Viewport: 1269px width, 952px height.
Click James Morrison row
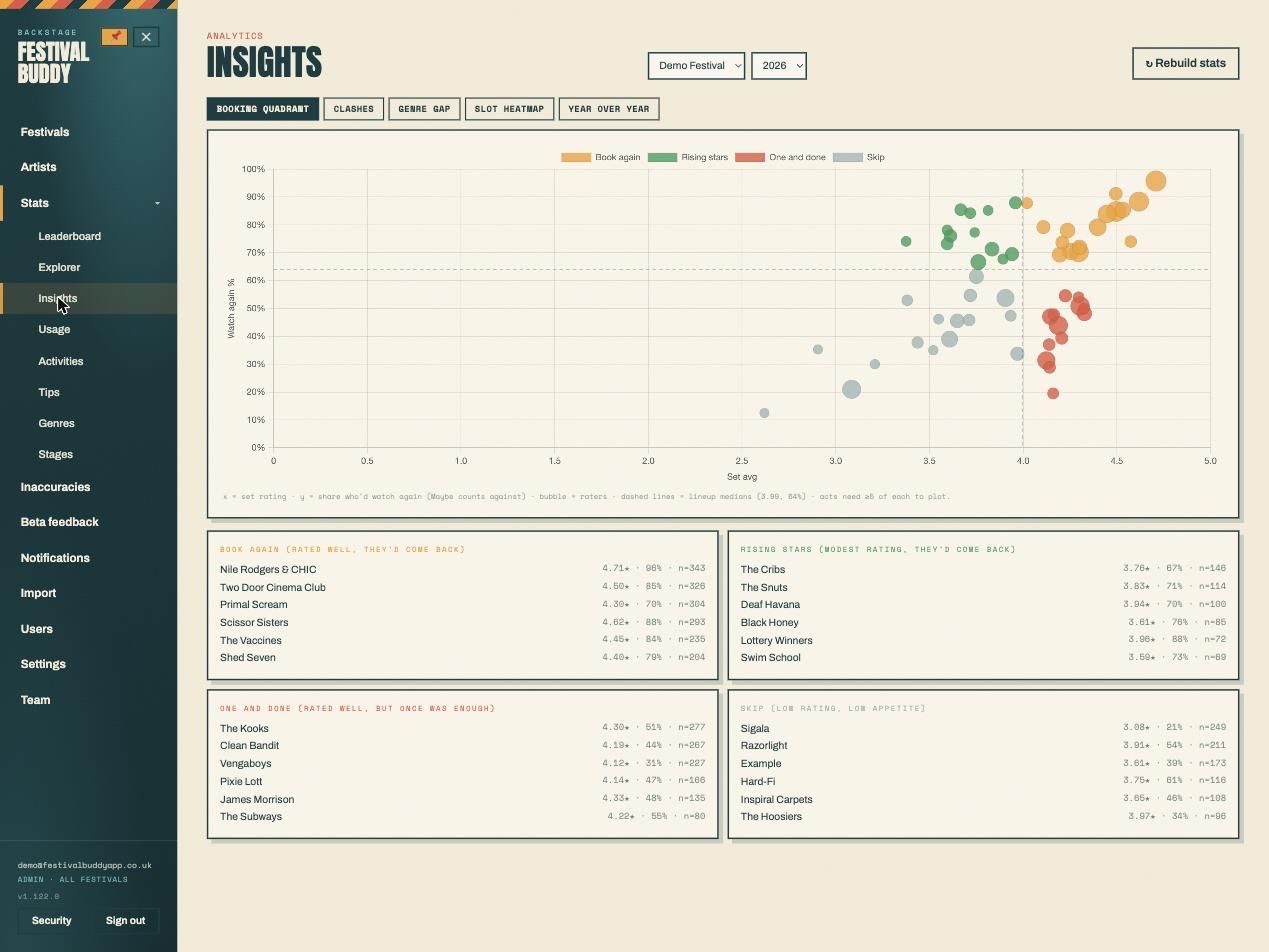(x=462, y=799)
